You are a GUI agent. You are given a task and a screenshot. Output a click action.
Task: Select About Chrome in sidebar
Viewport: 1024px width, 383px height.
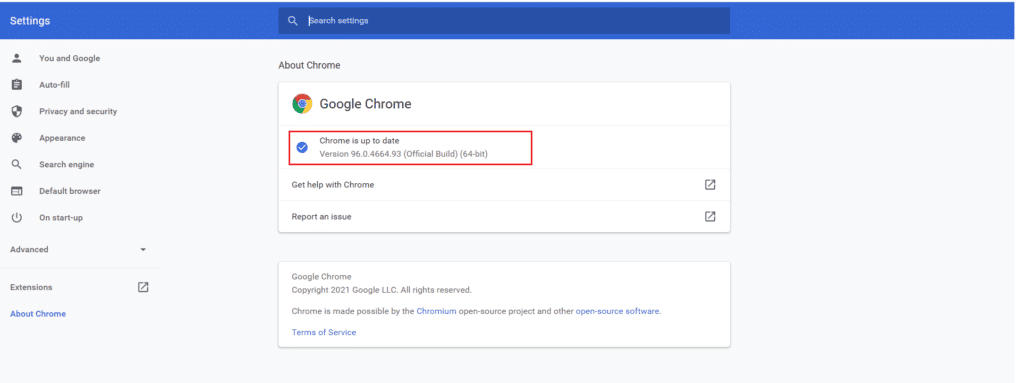tap(38, 314)
